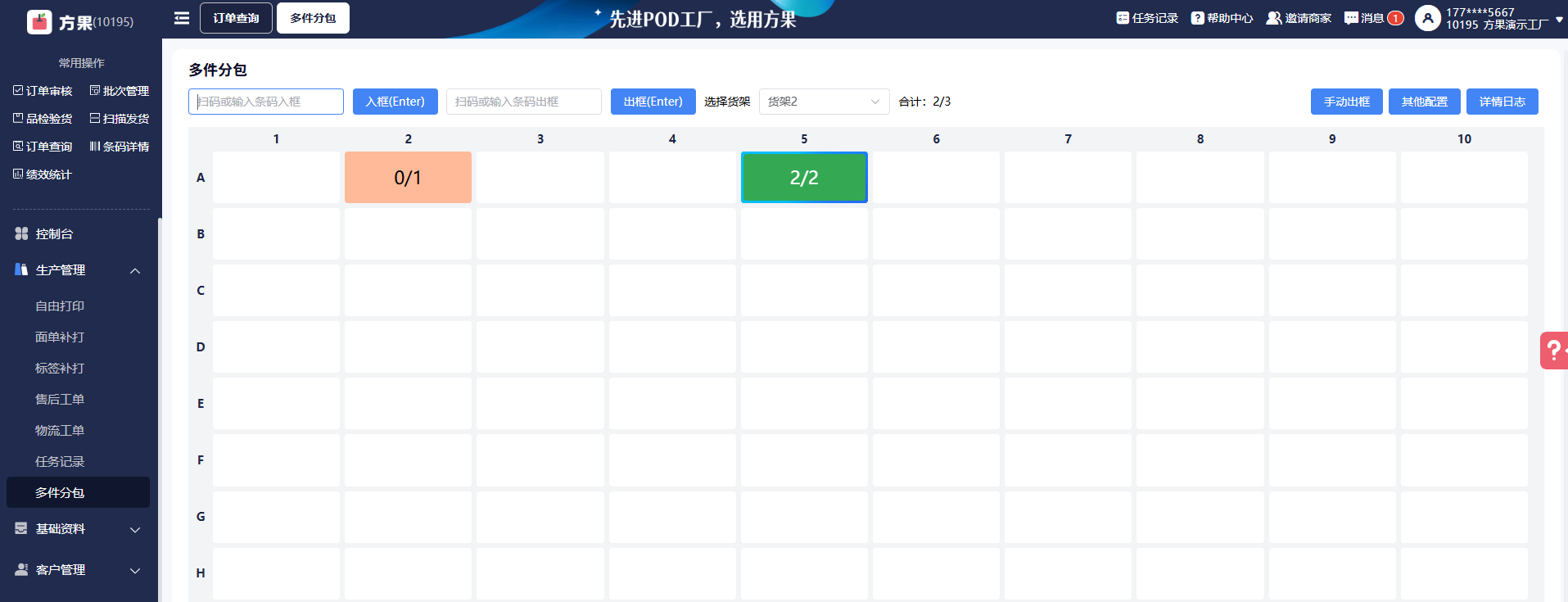
Task: Open the 货架2 shelf dropdown
Action: click(824, 102)
